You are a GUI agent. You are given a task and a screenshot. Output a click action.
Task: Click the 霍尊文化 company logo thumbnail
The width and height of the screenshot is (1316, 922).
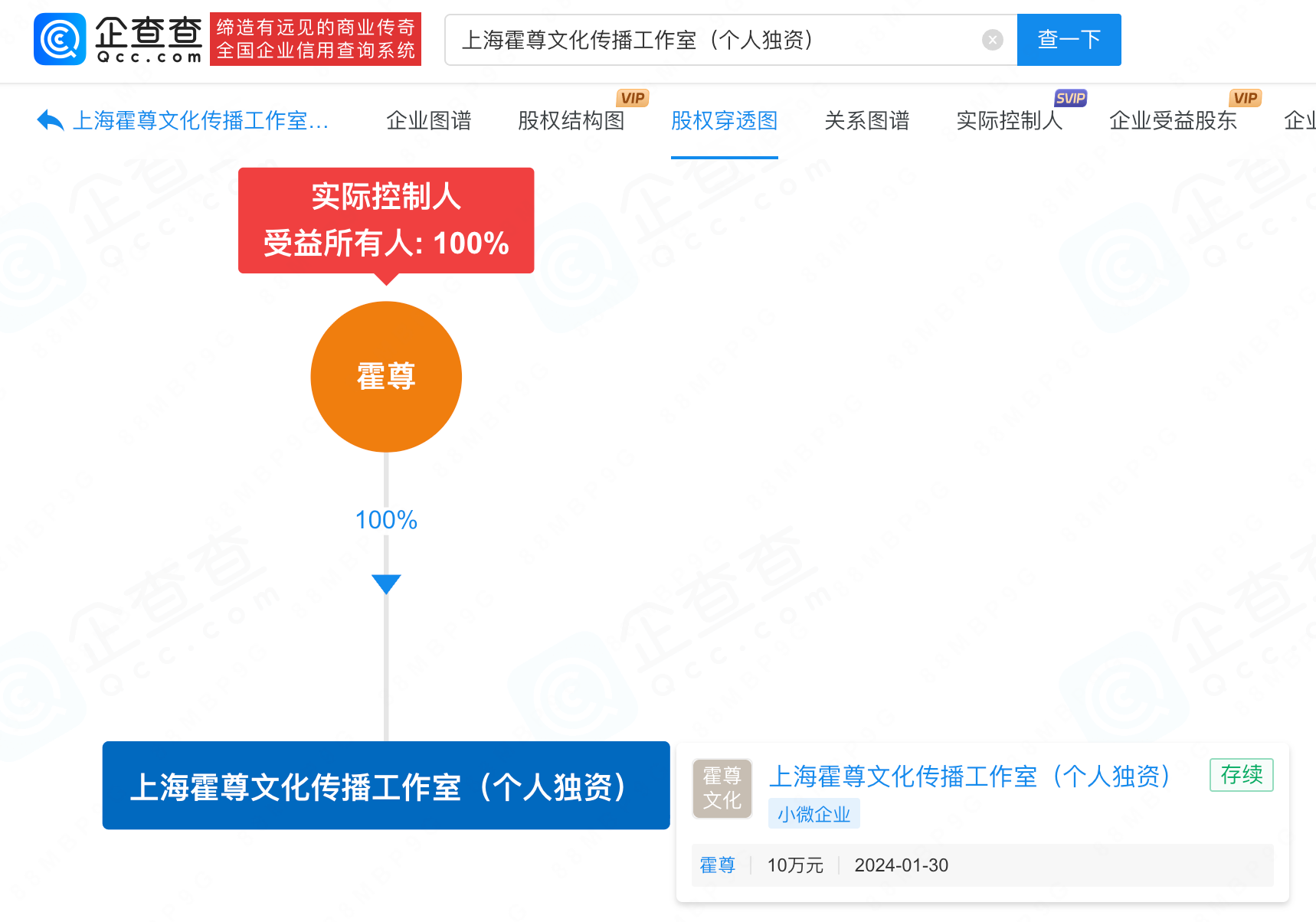click(x=722, y=788)
